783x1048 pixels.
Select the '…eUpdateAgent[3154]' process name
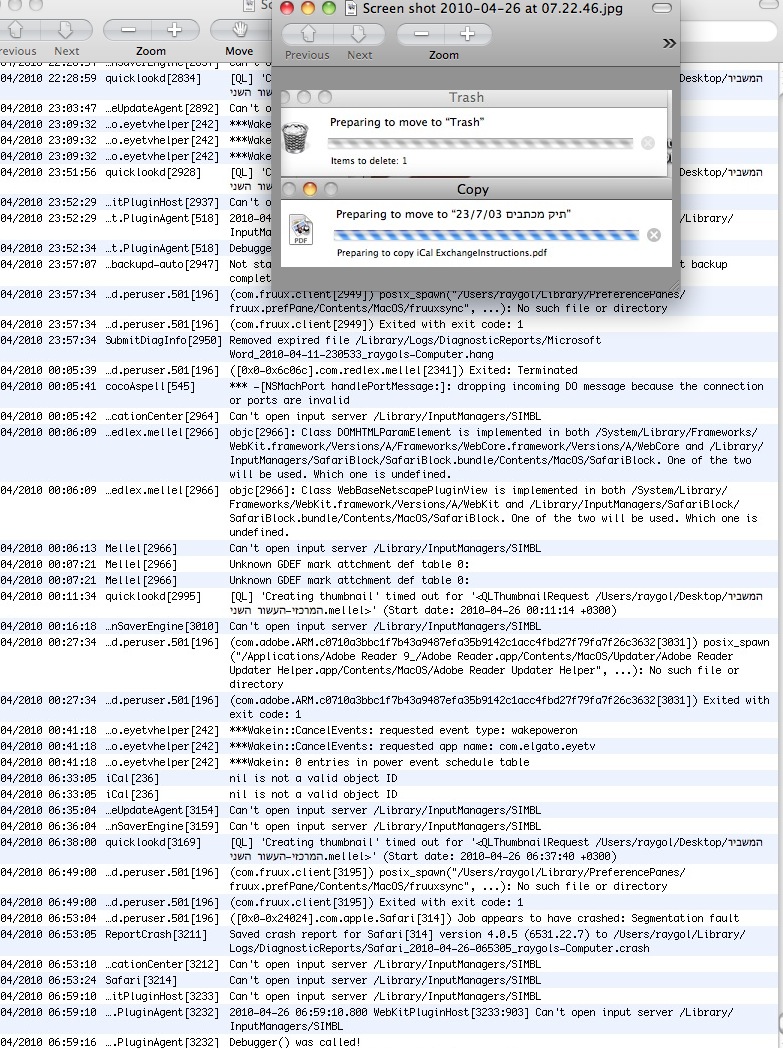[x=162, y=810]
